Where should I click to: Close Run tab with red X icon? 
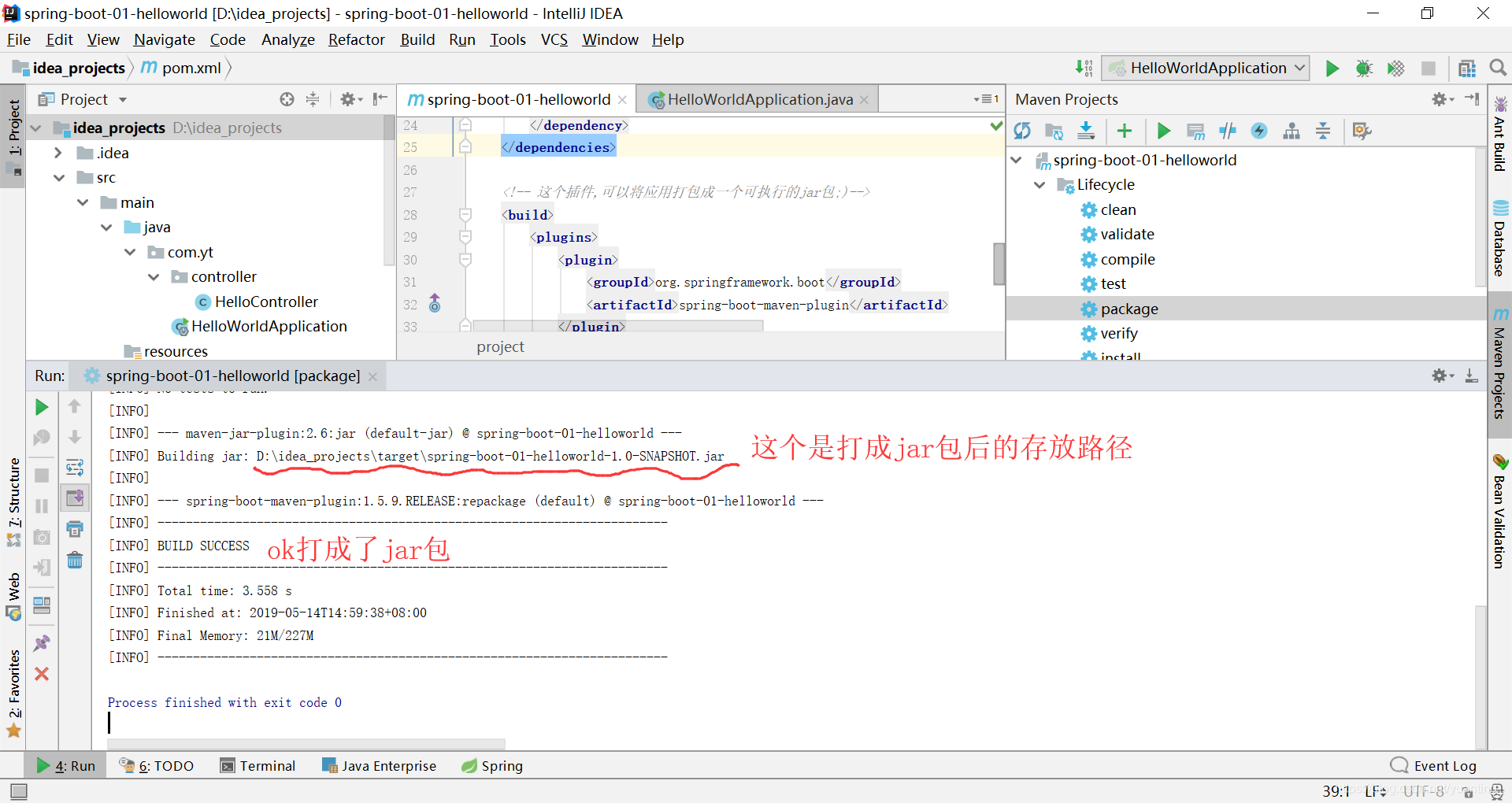[42, 674]
